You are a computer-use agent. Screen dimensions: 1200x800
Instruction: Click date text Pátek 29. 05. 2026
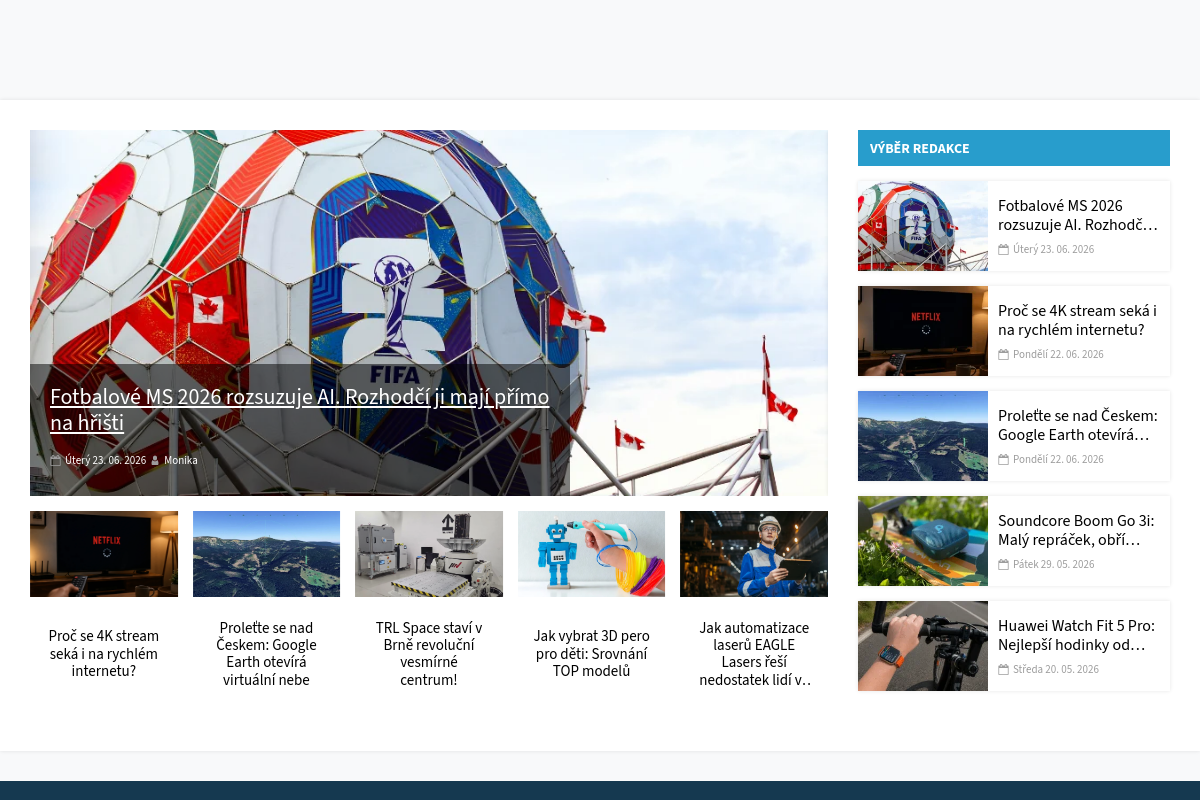1053,565
